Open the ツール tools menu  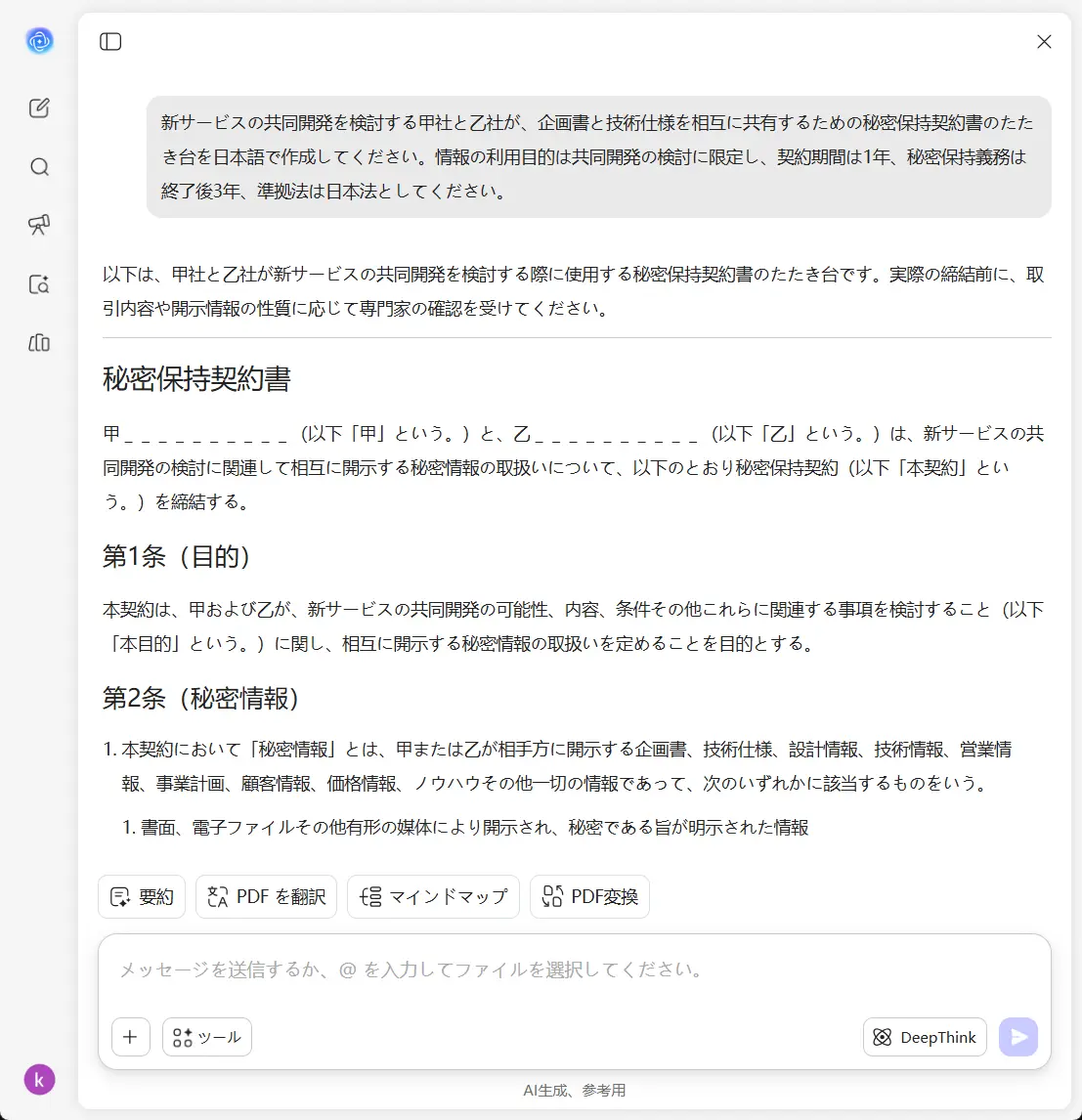207,1036
